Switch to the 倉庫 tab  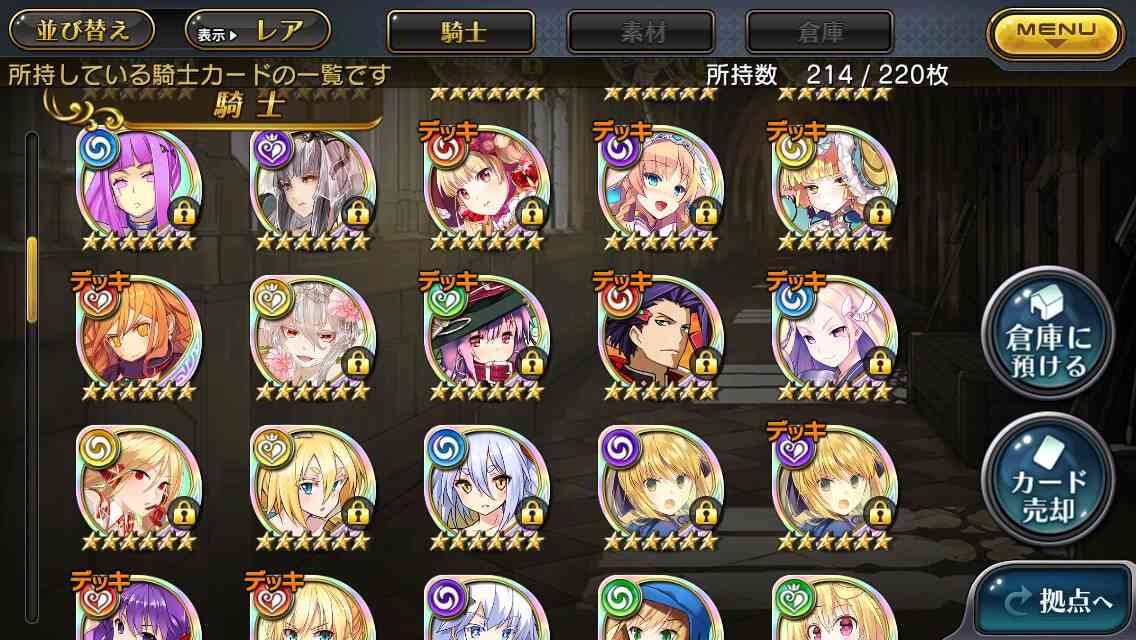819,32
